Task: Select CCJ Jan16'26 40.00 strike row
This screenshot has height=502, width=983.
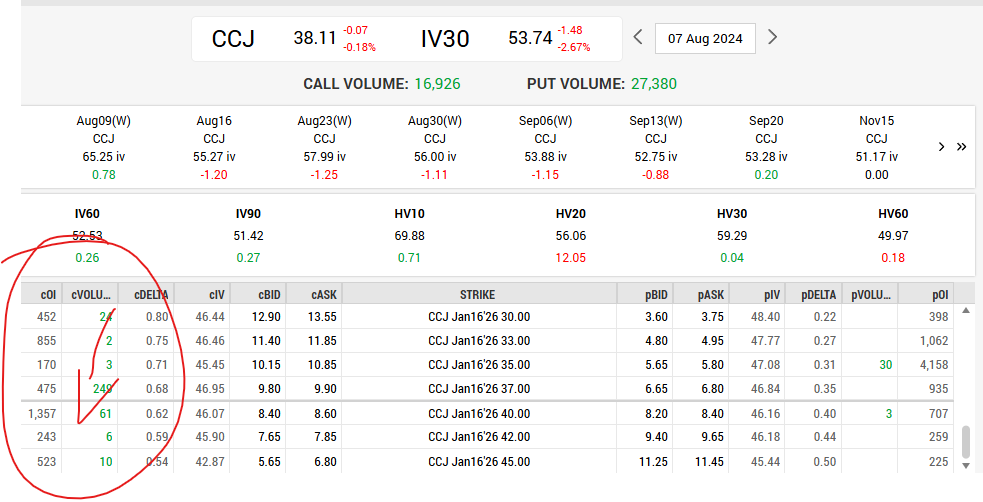Action: tap(487, 414)
